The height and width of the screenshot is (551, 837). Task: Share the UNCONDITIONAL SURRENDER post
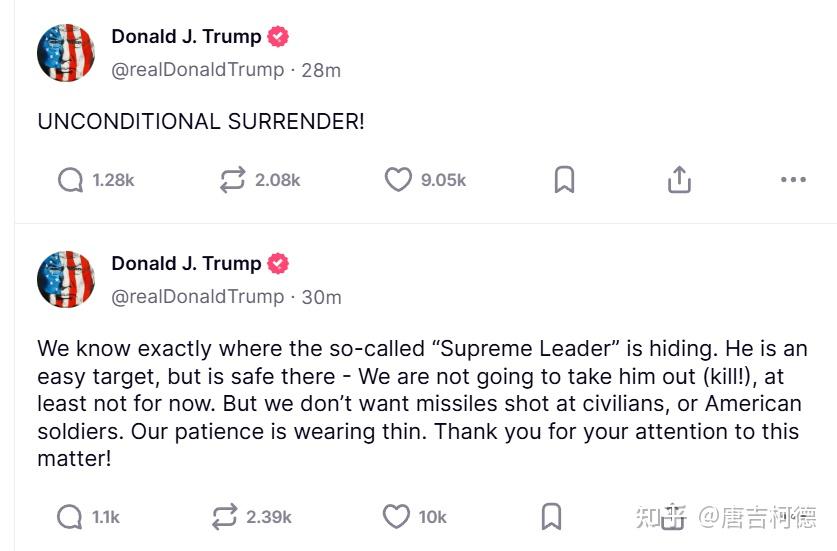pos(679,179)
